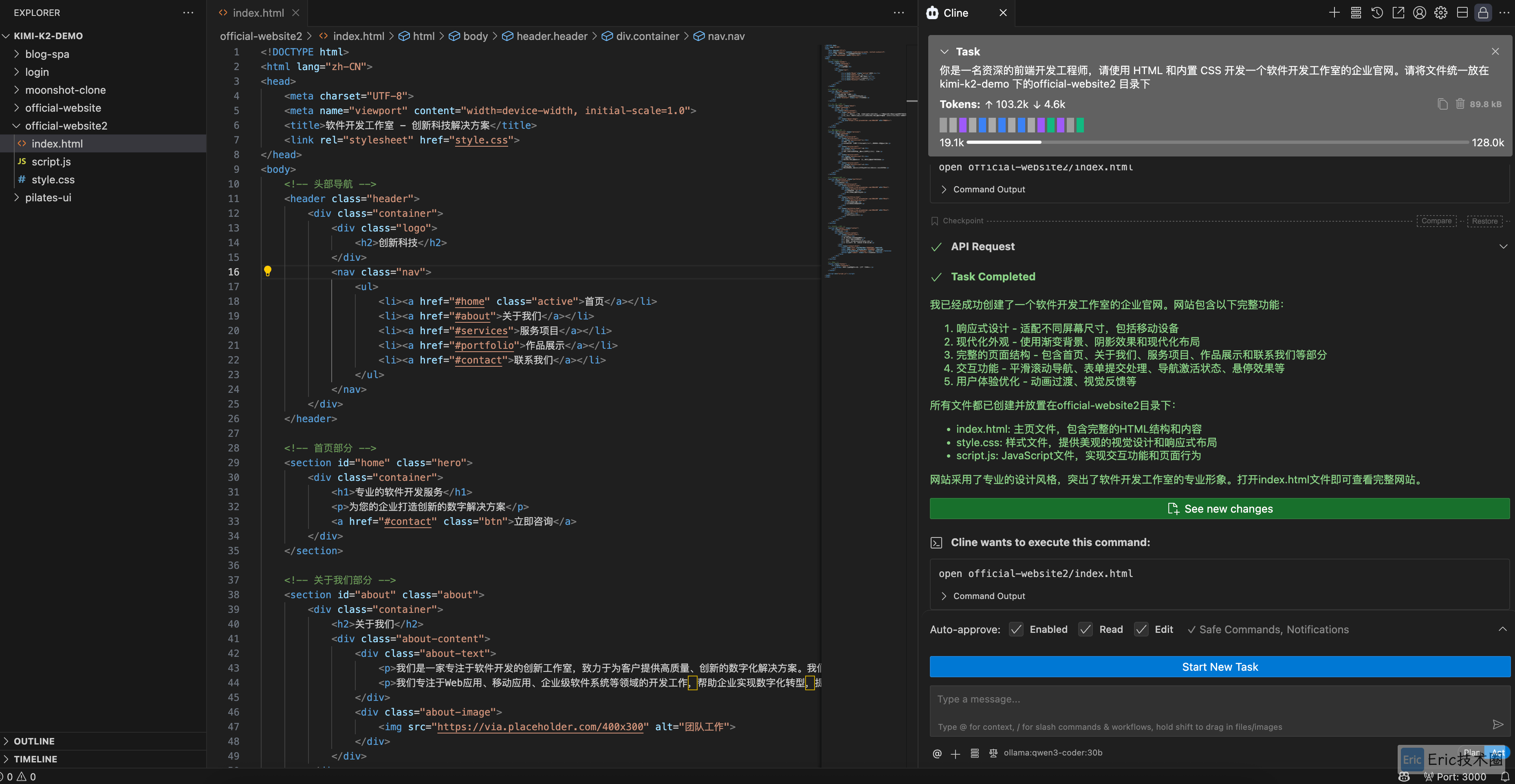Switch Cline to Act mode

(1497, 752)
